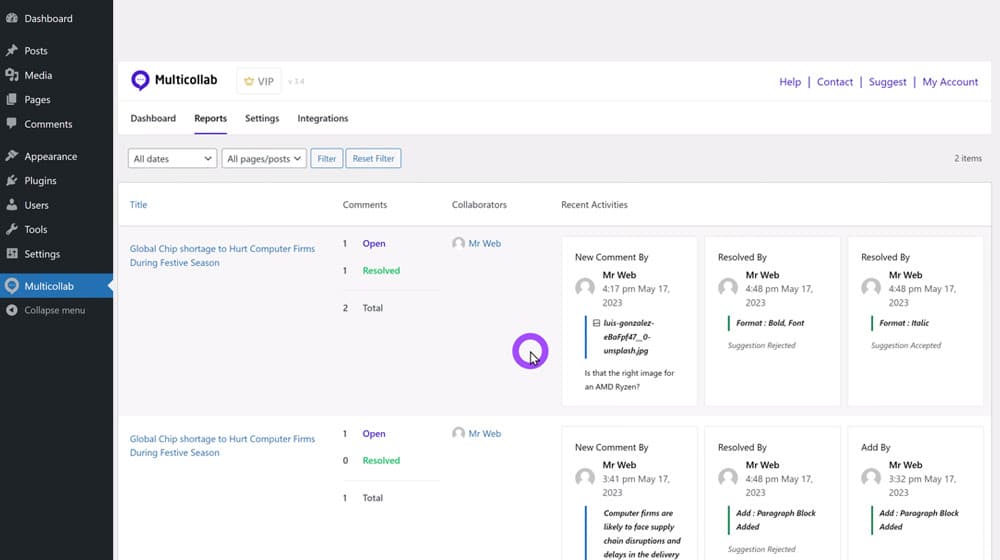Click the "Suggestion Accepted" label
Screen dimensions: 1000x560
906,345
